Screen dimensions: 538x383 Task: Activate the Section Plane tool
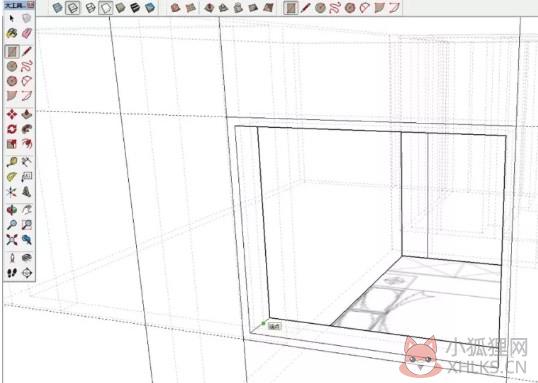(x=26, y=273)
